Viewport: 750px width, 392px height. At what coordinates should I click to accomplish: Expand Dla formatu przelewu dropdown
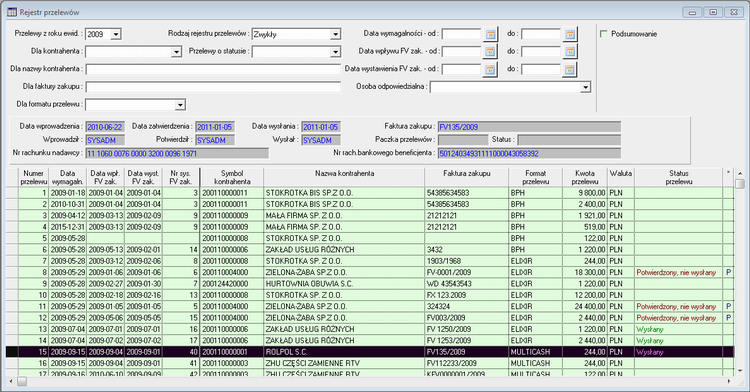point(180,105)
